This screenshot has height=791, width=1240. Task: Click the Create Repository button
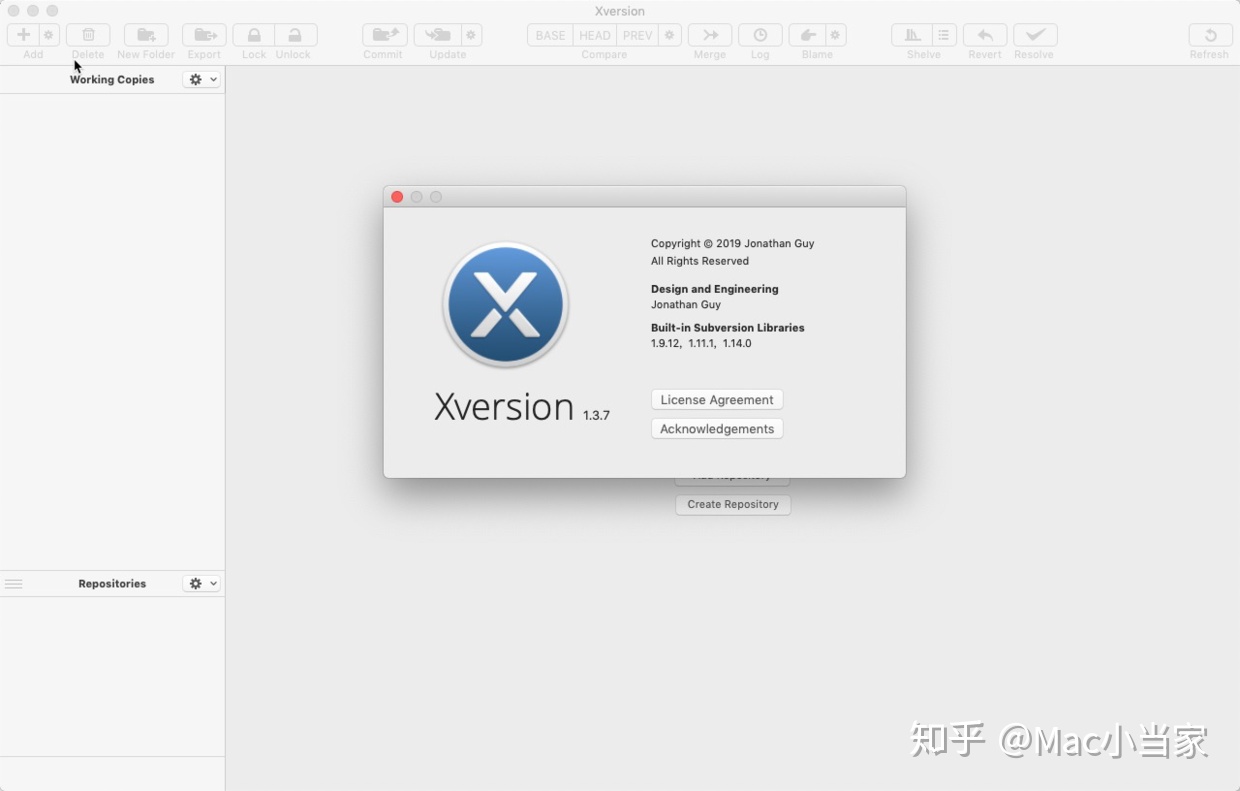(x=733, y=505)
